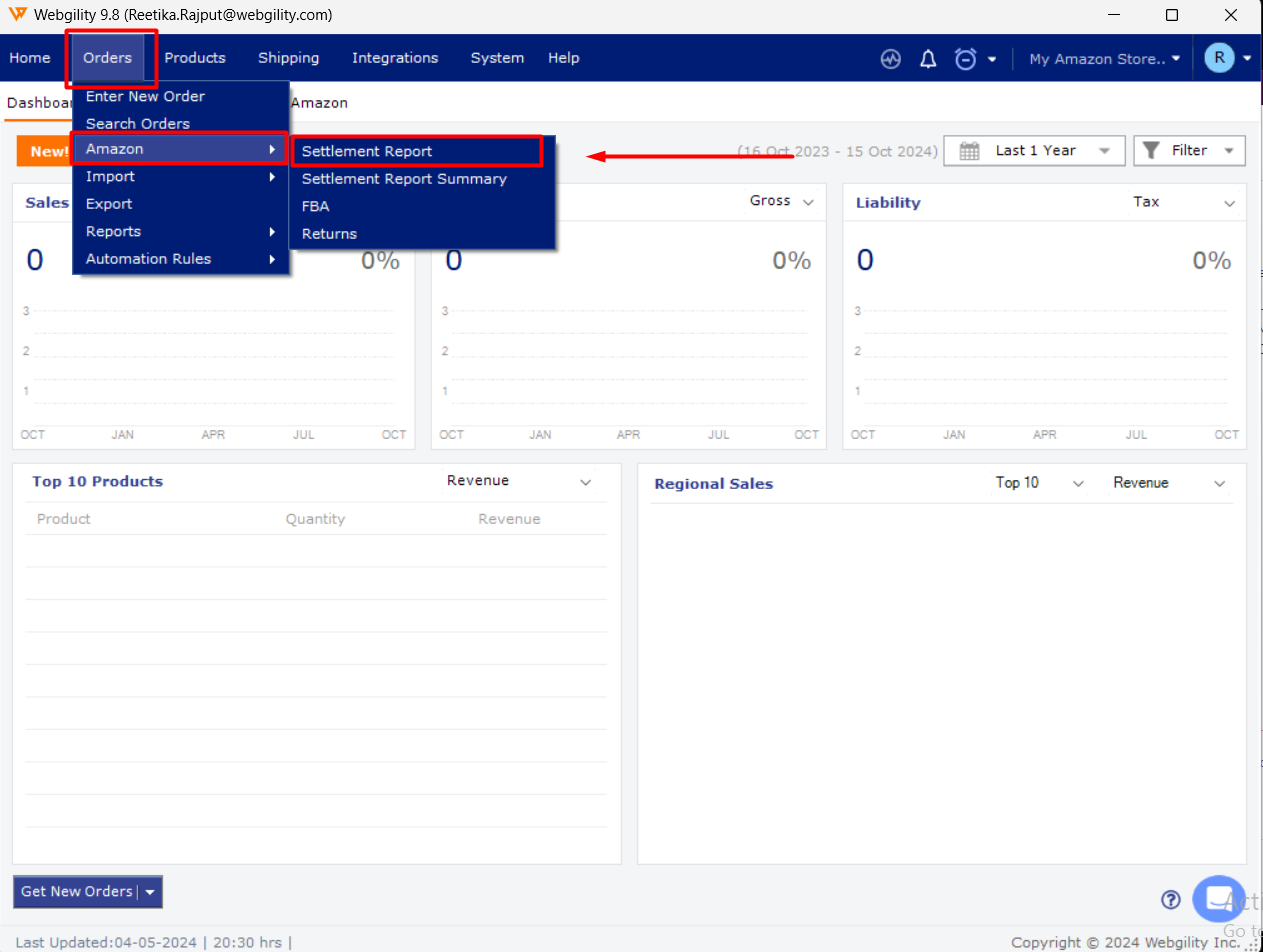Open the System menu
The height and width of the screenshot is (952, 1263).
pyautogui.click(x=497, y=58)
